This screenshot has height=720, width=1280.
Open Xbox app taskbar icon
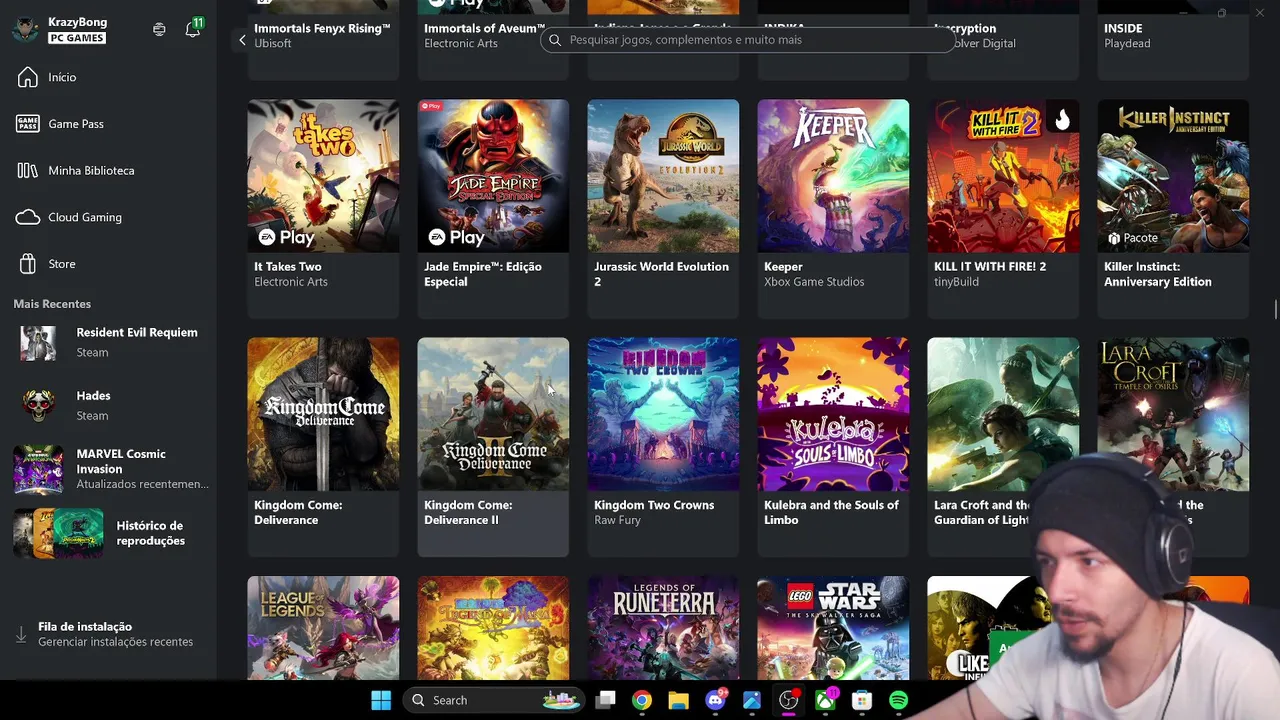point(825,700)
